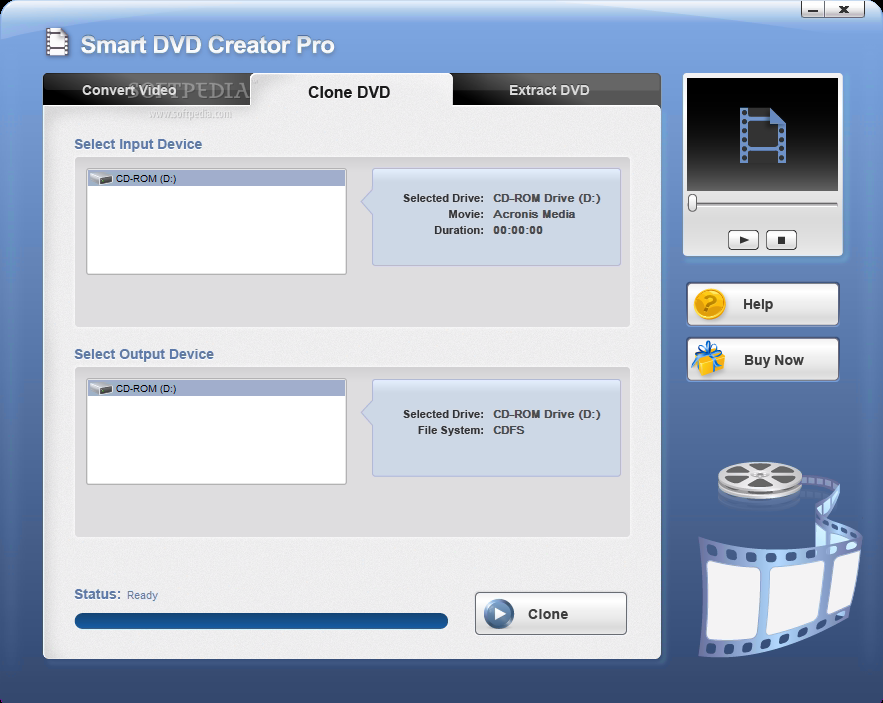Image resolution: width=883 pixels, height=703 pixels.
Task: Click the video preview area
Action: (x=762, y=134)
